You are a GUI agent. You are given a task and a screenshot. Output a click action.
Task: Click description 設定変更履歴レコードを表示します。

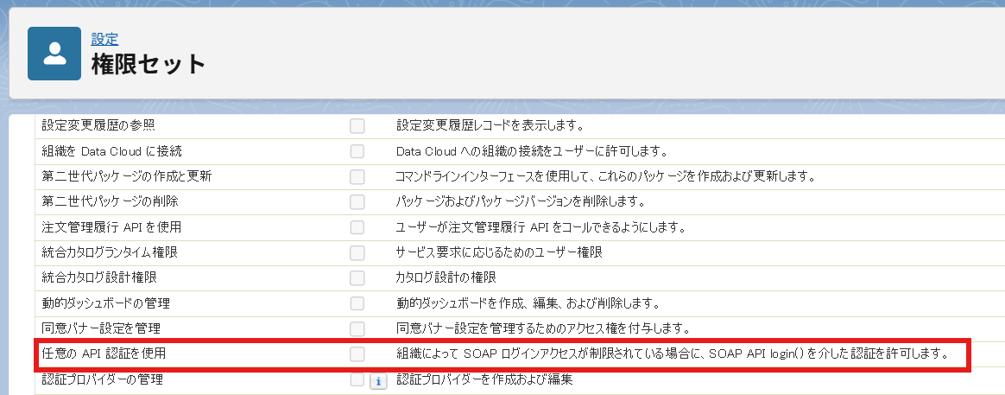pos(489,126)
